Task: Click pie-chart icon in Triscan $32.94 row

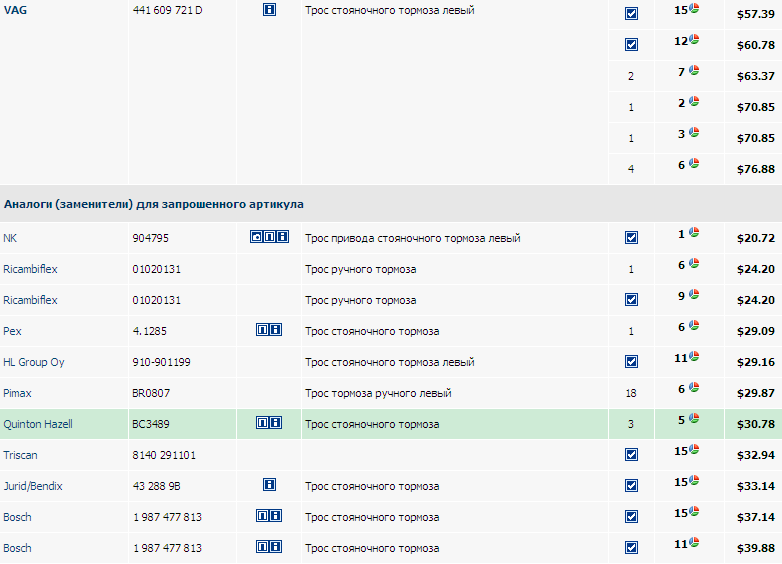Action: 694,449
